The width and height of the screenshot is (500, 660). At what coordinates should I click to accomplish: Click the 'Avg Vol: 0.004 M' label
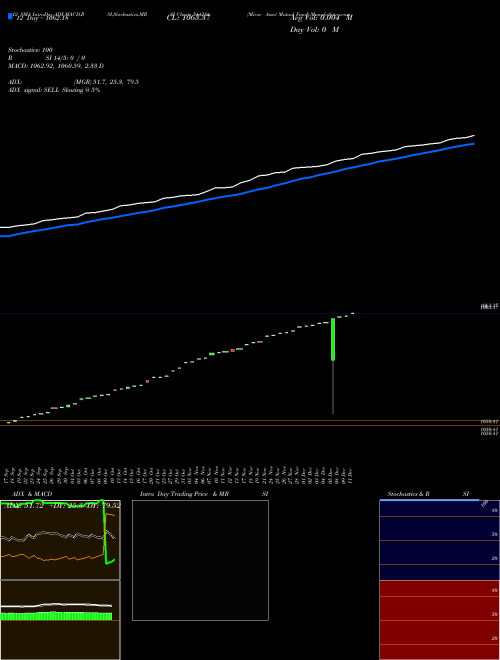321,18
